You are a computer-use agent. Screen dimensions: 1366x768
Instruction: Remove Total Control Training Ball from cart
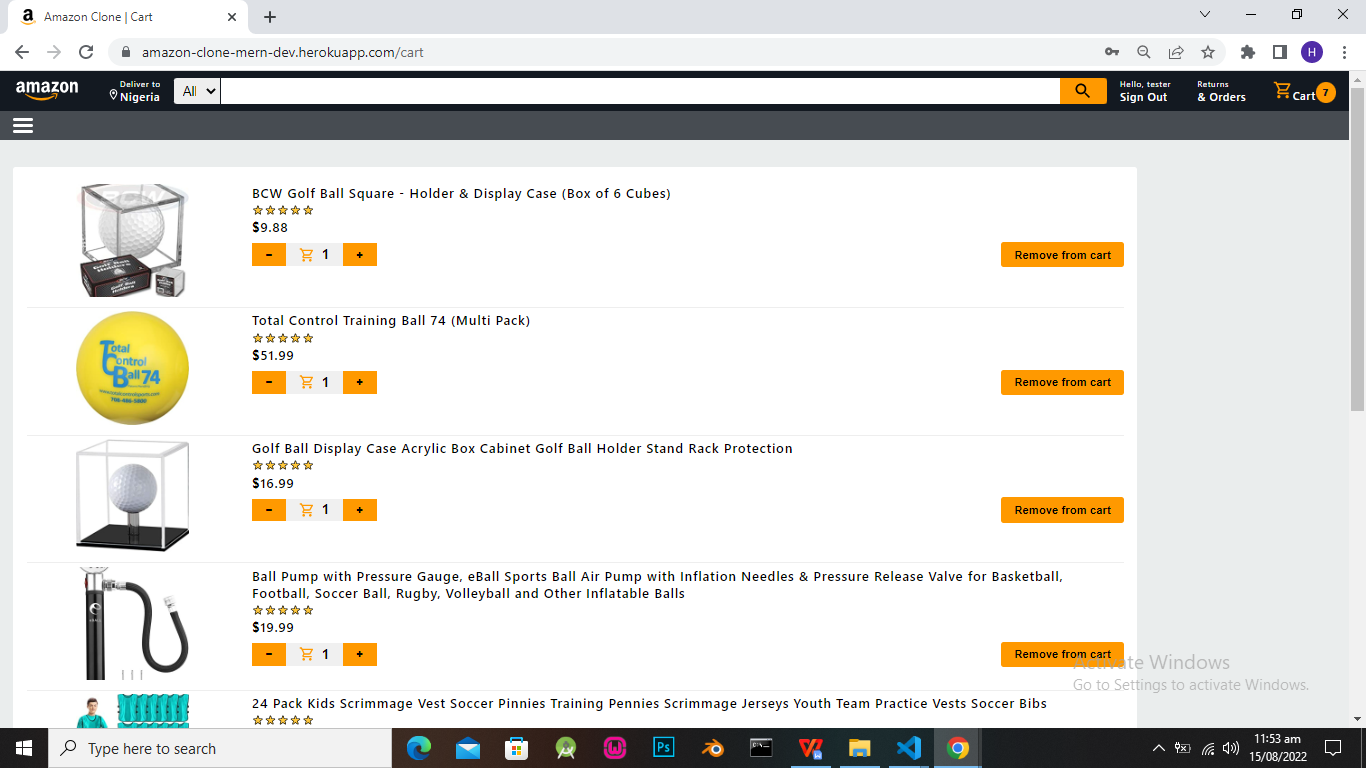(x=1062, y=382)
